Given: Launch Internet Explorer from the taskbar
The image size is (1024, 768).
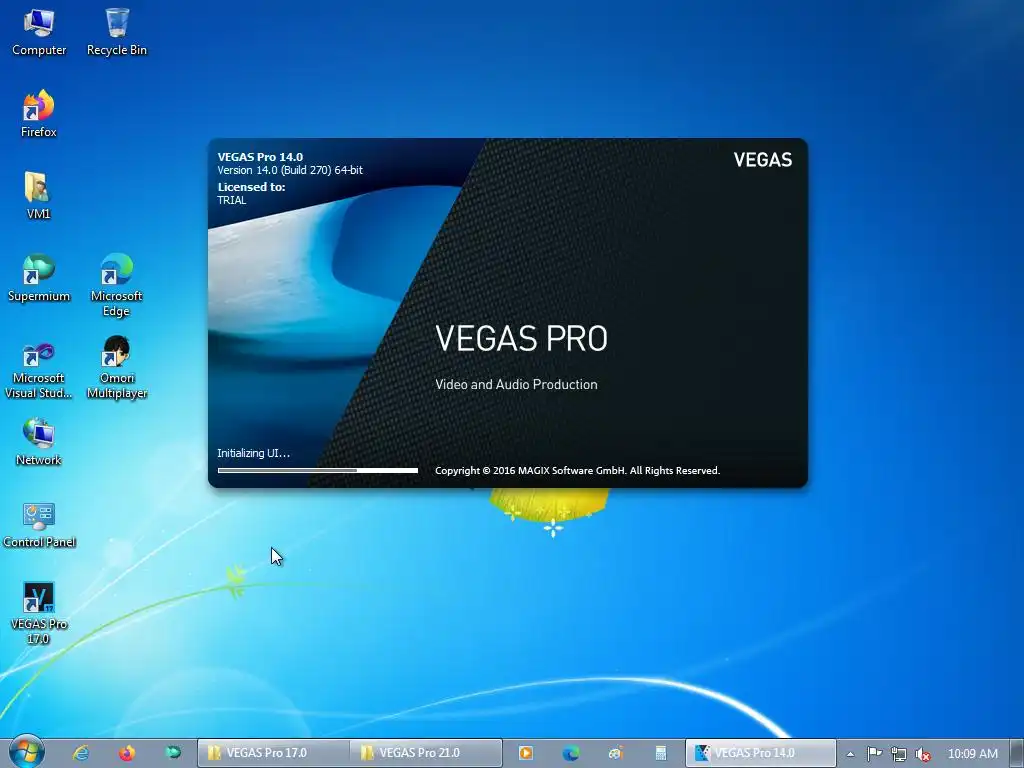Looking at the screenshot, I should point(81,753).
